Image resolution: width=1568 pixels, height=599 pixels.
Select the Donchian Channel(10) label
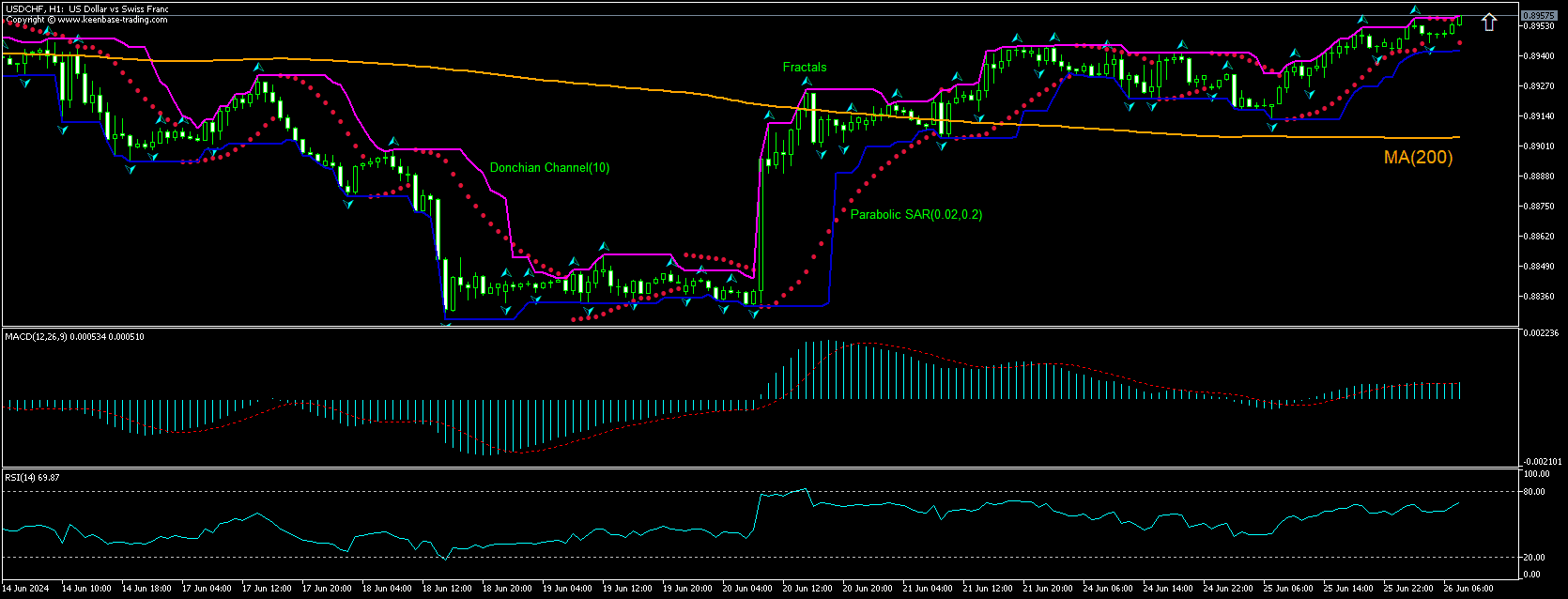click(549, 168)
